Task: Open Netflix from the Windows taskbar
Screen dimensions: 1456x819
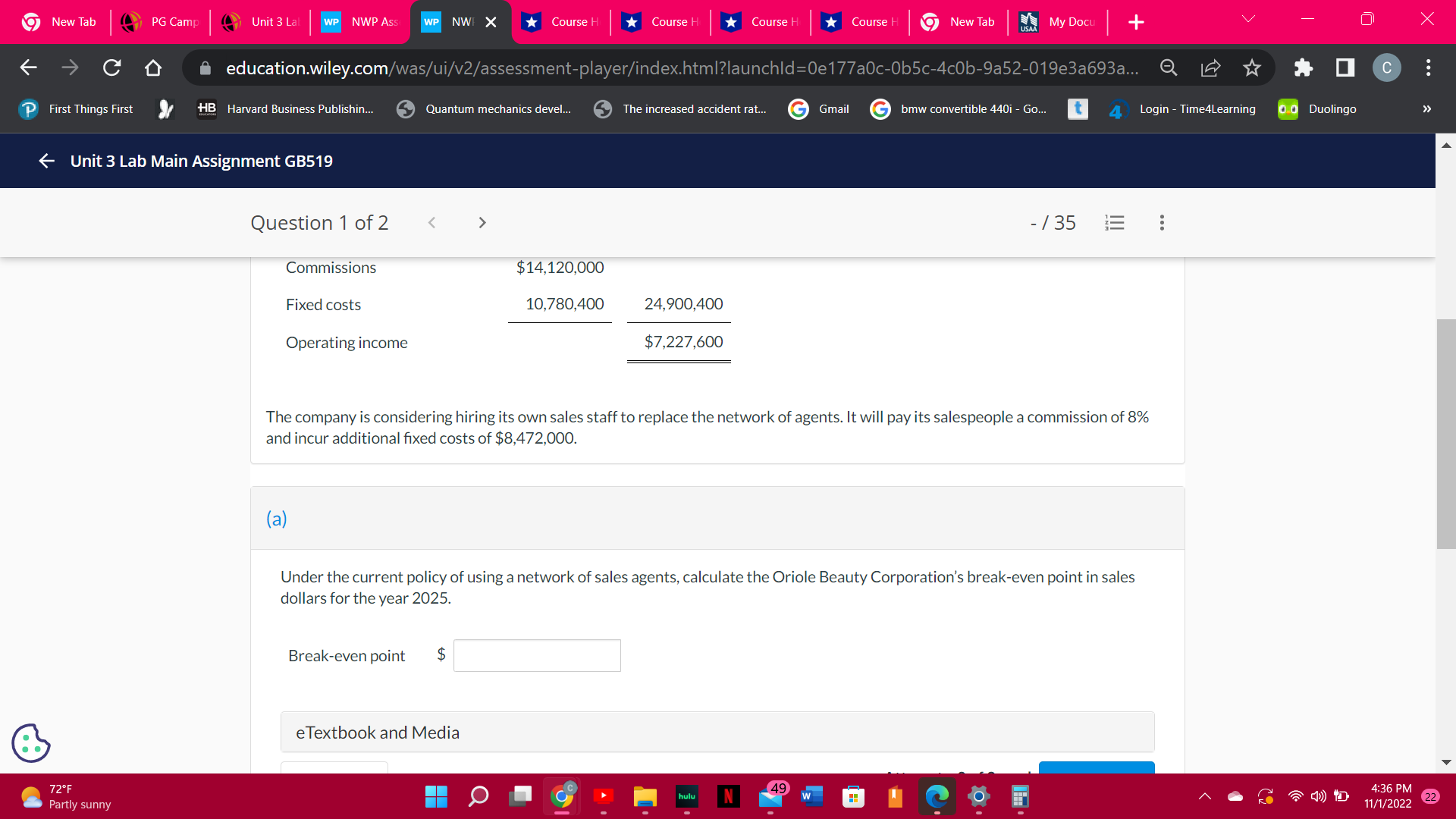Action: pyautogui.click(x=728, y=796)
